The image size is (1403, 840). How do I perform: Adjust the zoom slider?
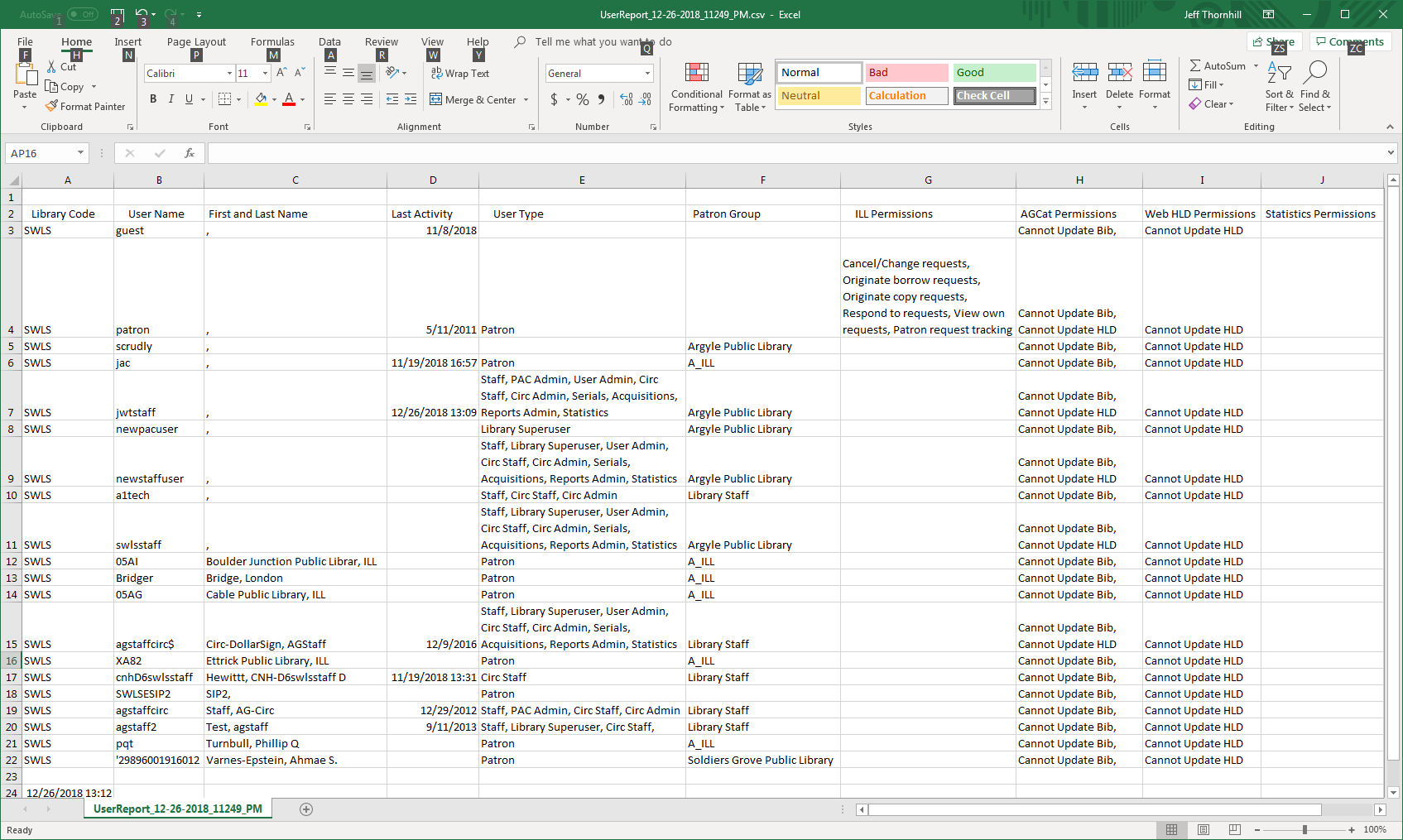[x=1305, y=829]
